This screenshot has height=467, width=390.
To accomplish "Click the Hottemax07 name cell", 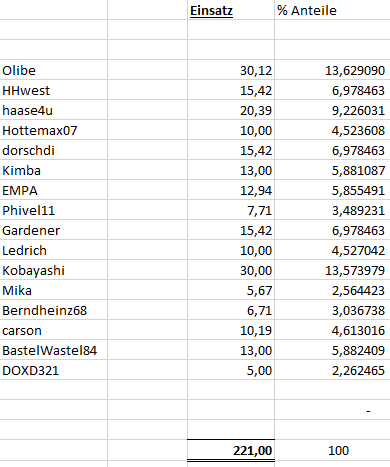I will pos(54,130).
